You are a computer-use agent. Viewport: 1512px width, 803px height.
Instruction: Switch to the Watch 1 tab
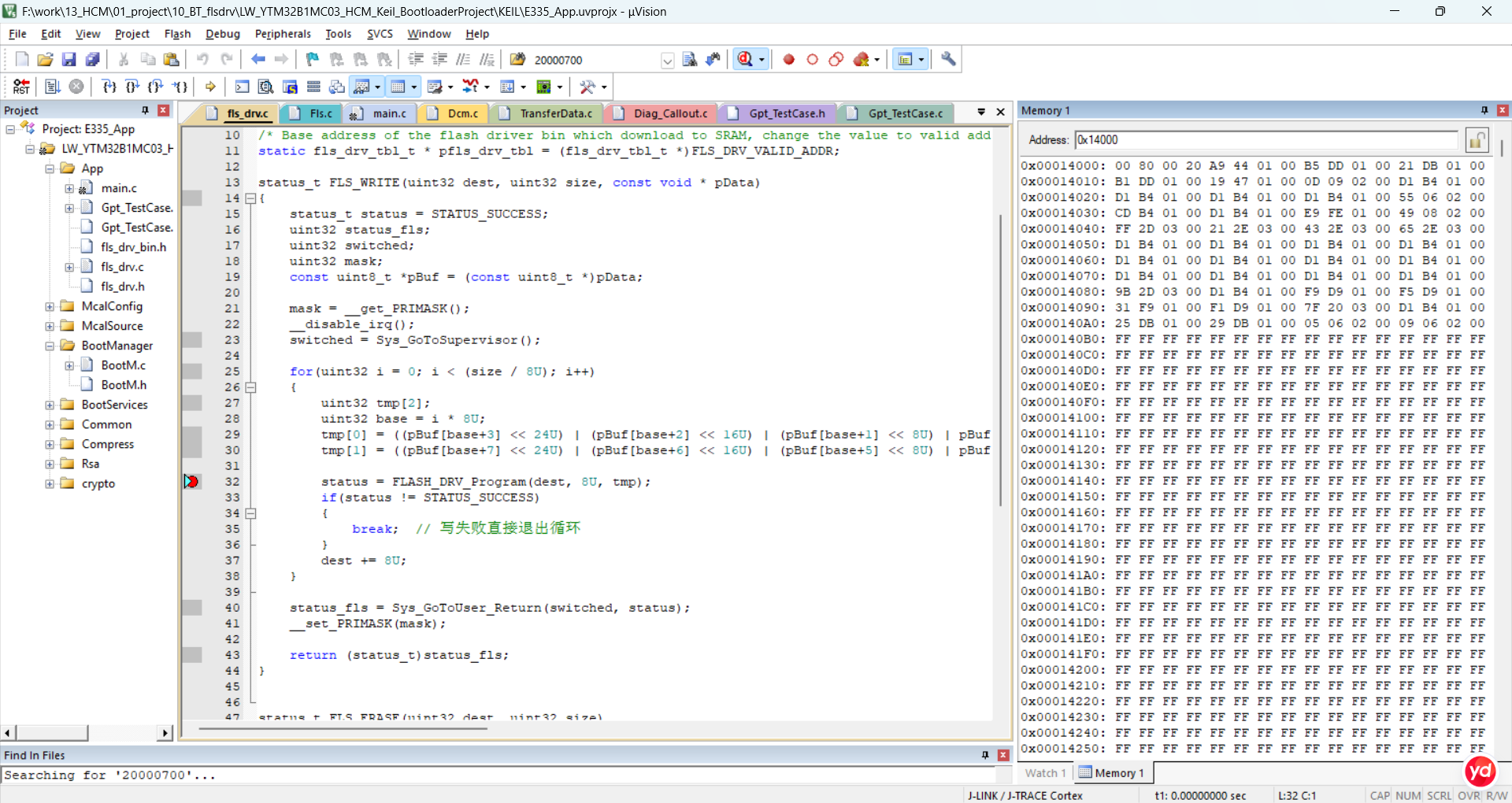[x=1045, y=773]
